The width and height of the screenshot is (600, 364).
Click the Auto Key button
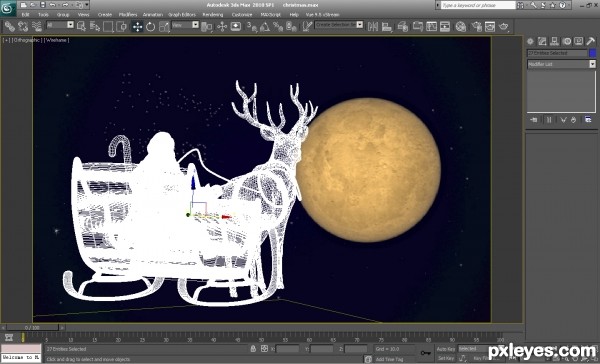click(446, 349)
